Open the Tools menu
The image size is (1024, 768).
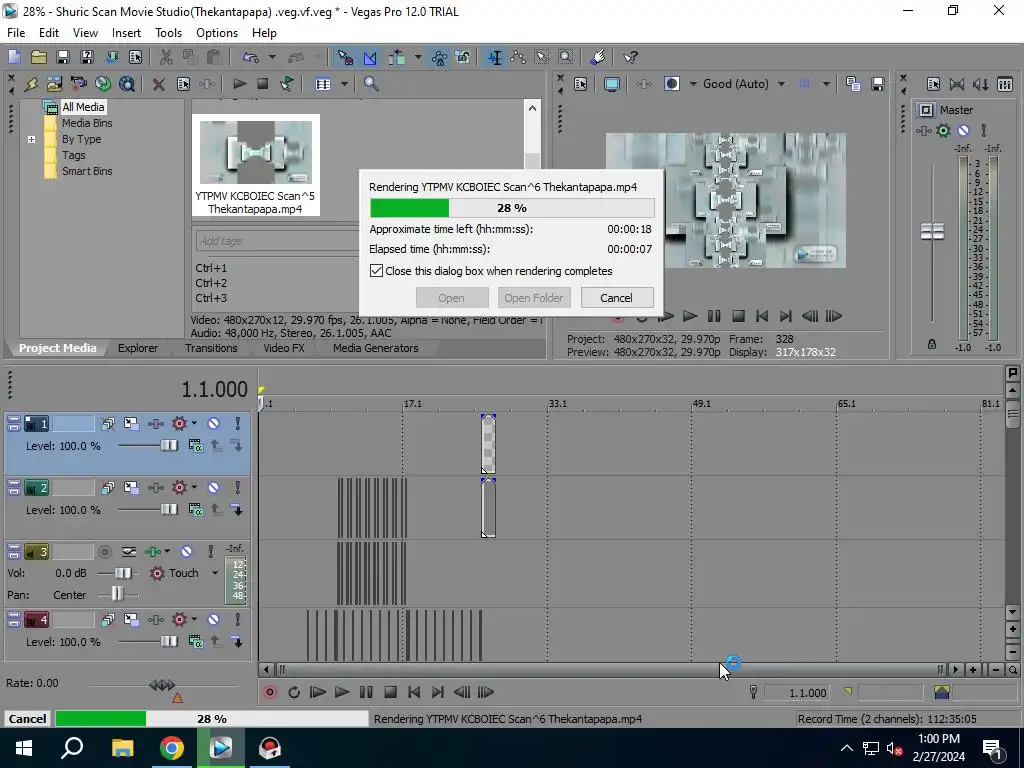168,33
